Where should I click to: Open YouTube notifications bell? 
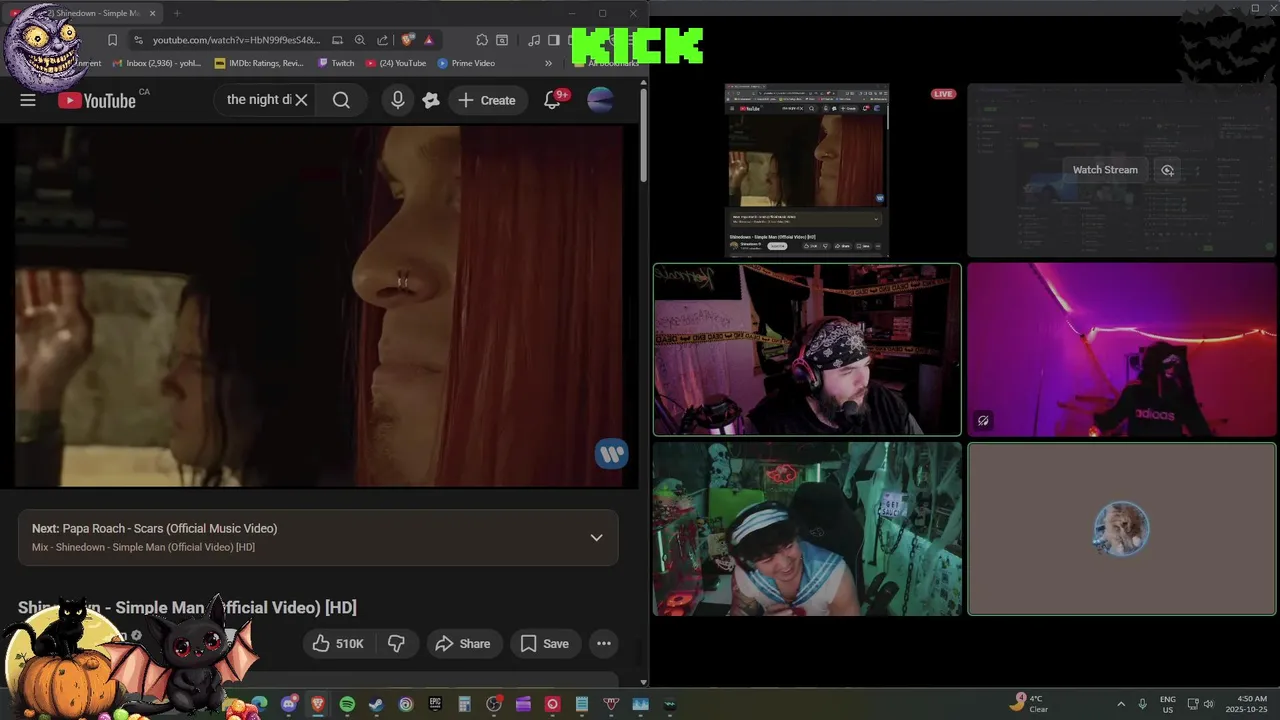552,100
